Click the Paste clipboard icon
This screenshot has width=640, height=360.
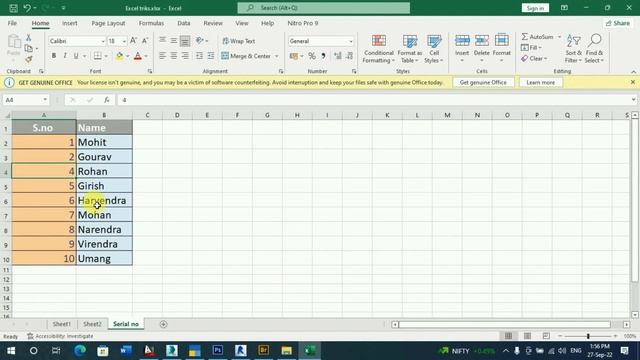[14, 42]
